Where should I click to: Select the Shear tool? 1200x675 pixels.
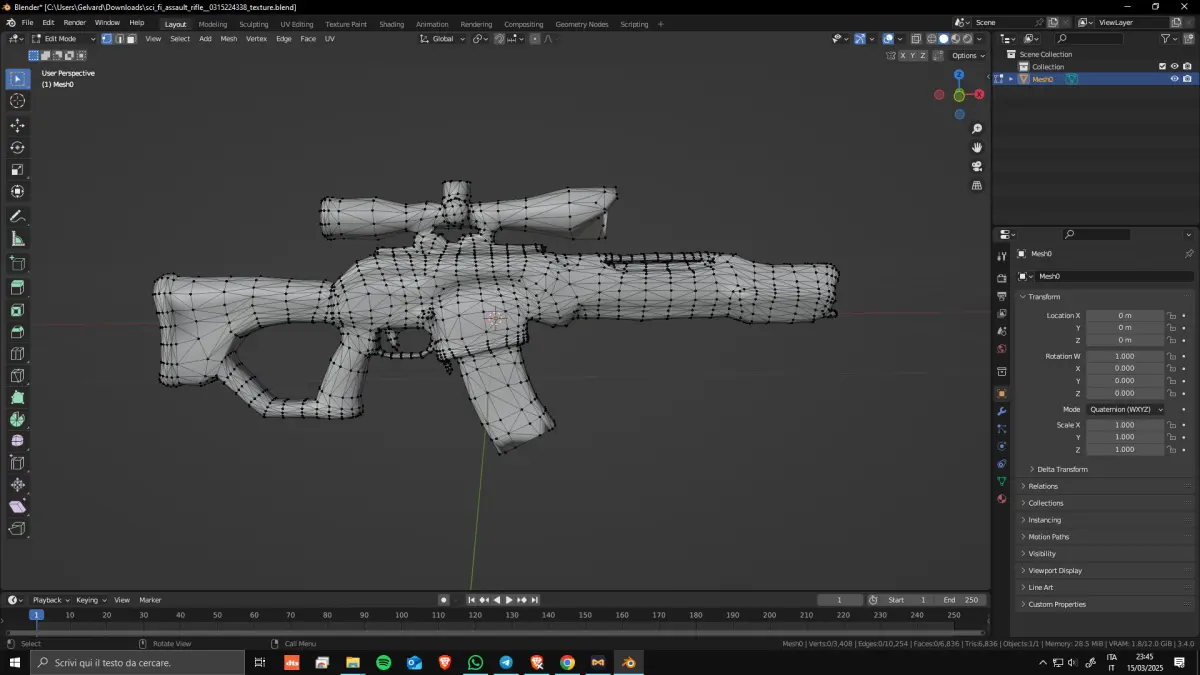(18, 507)
